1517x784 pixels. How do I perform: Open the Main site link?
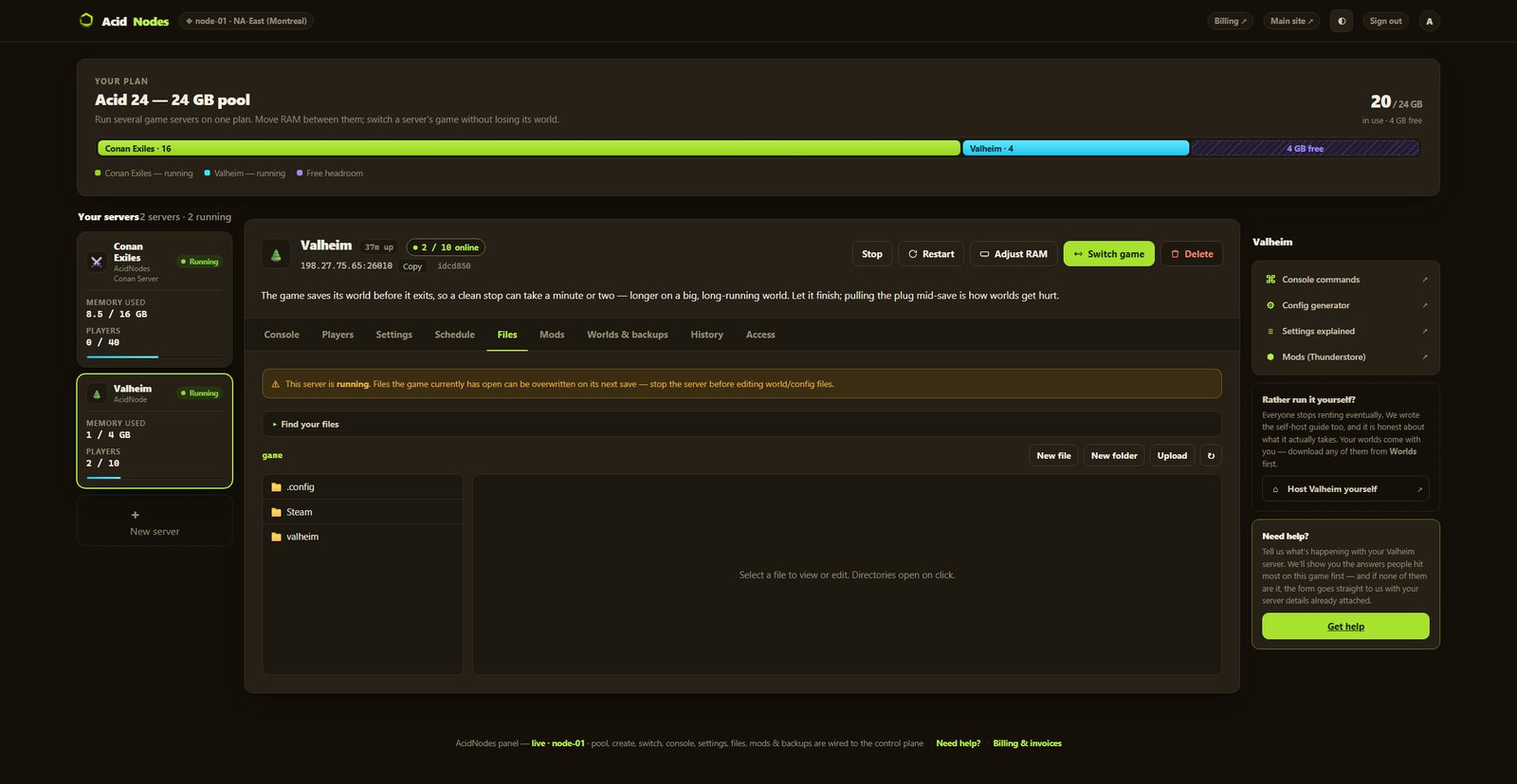1292,21
